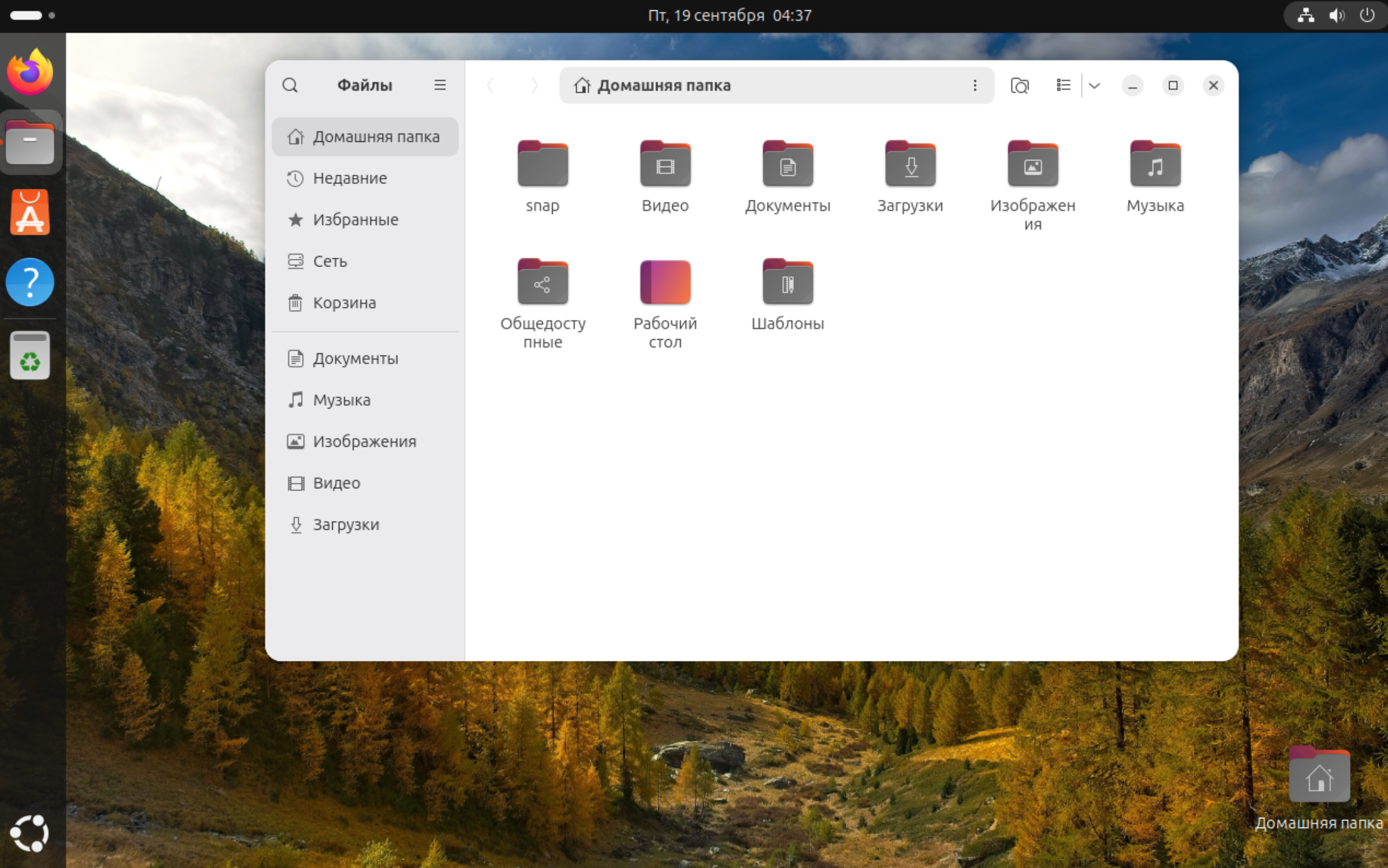Click the power icon in top bar
Screen dimensions: 1388x868
click(x=1367, y=15)
